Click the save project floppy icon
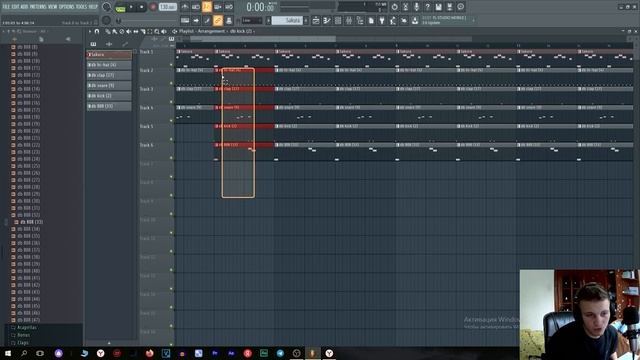 tap(438, 7)
